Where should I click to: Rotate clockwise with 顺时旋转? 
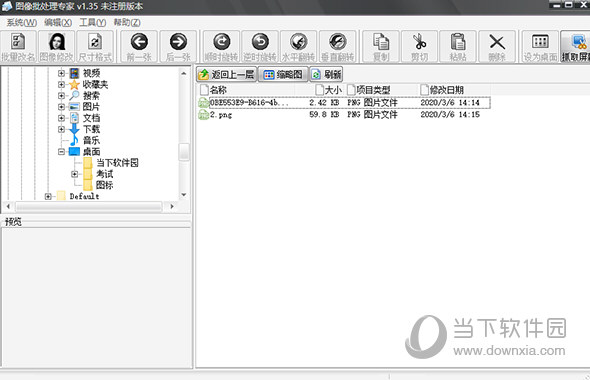click(221, 46)
